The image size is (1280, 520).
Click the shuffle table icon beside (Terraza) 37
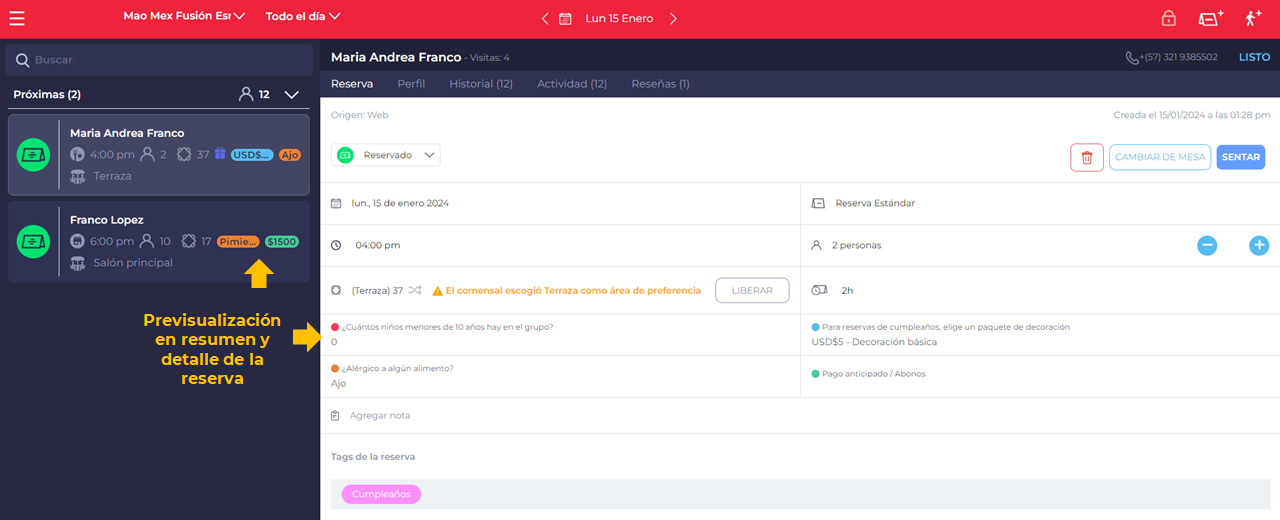click(x=414, y=290)
